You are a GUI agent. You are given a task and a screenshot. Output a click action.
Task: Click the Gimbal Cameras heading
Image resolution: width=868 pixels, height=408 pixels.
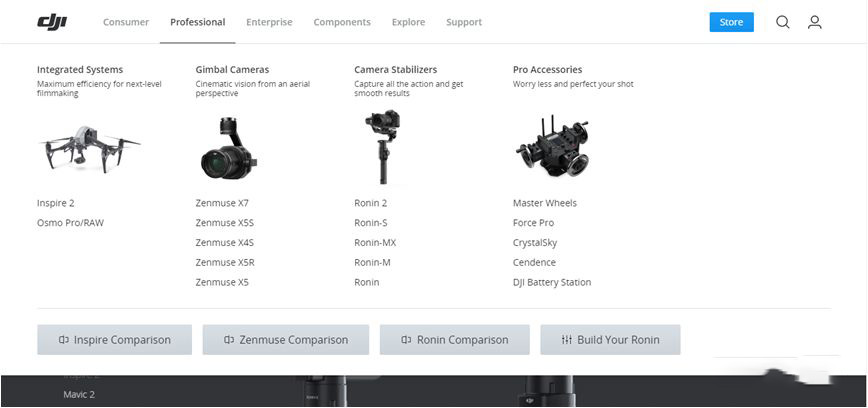(232, 70)
